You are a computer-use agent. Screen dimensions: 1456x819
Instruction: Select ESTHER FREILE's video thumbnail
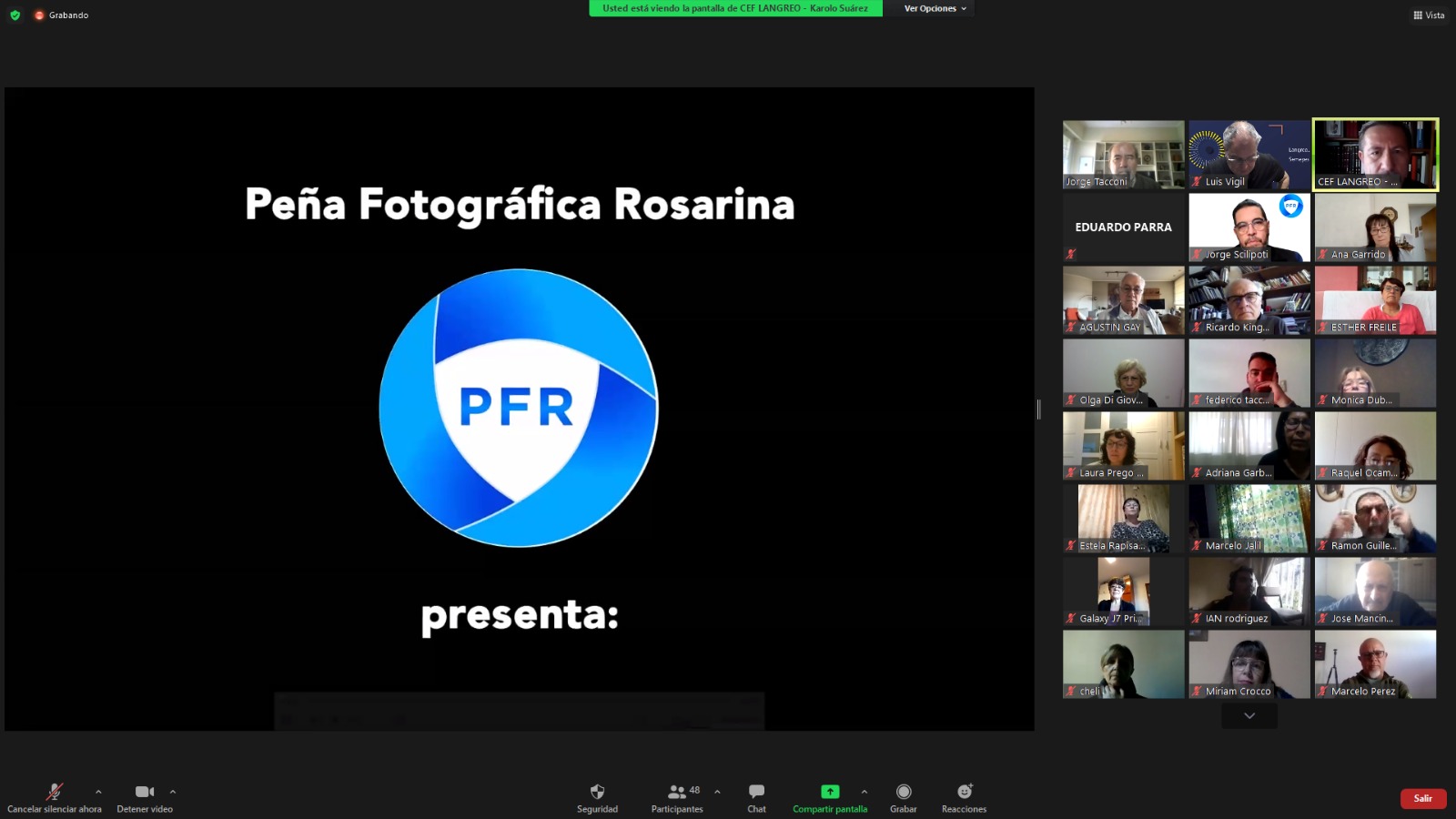click(1375, 300)
